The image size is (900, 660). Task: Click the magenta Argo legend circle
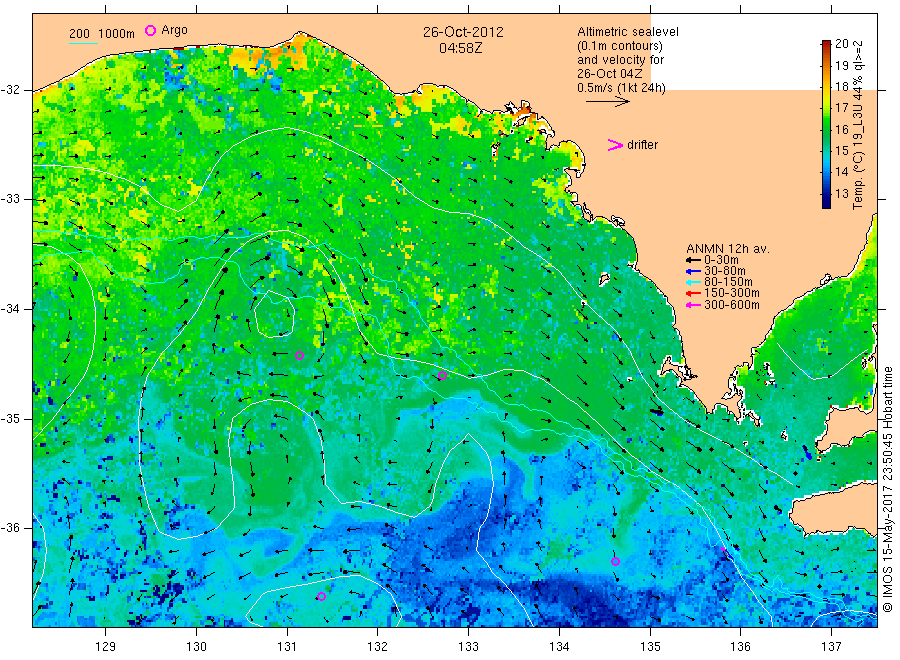pos(150,30)
